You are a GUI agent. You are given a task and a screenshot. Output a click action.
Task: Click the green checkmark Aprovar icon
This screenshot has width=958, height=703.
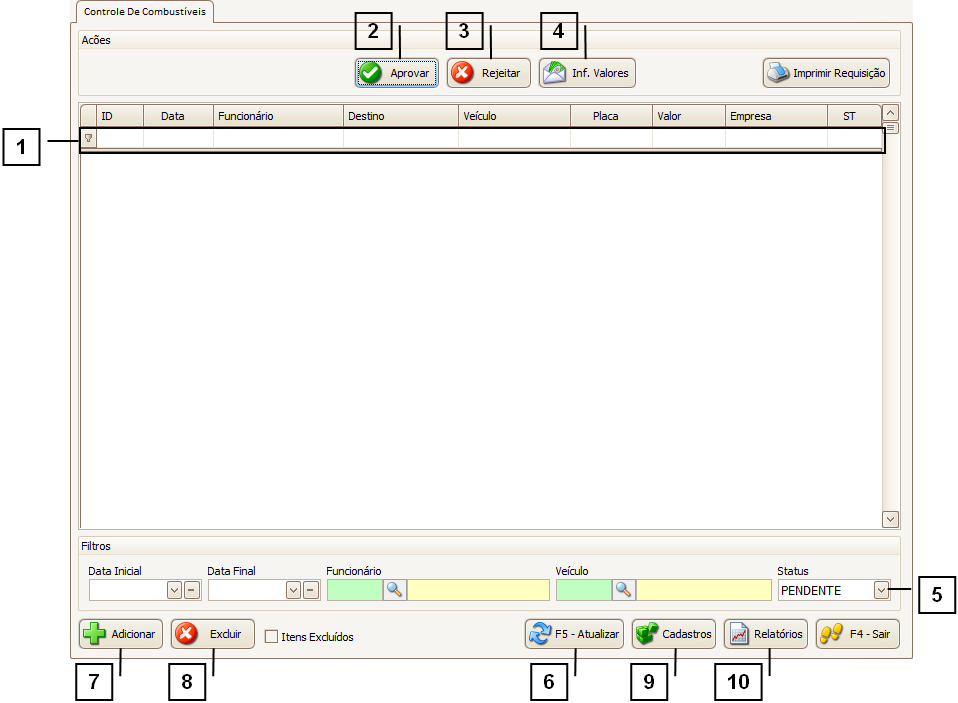[371, 73]
